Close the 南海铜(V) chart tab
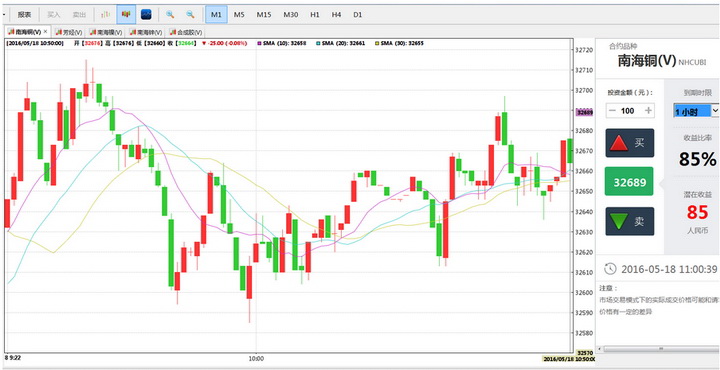This screenshot has height=370, width=720. click(45, 32)
